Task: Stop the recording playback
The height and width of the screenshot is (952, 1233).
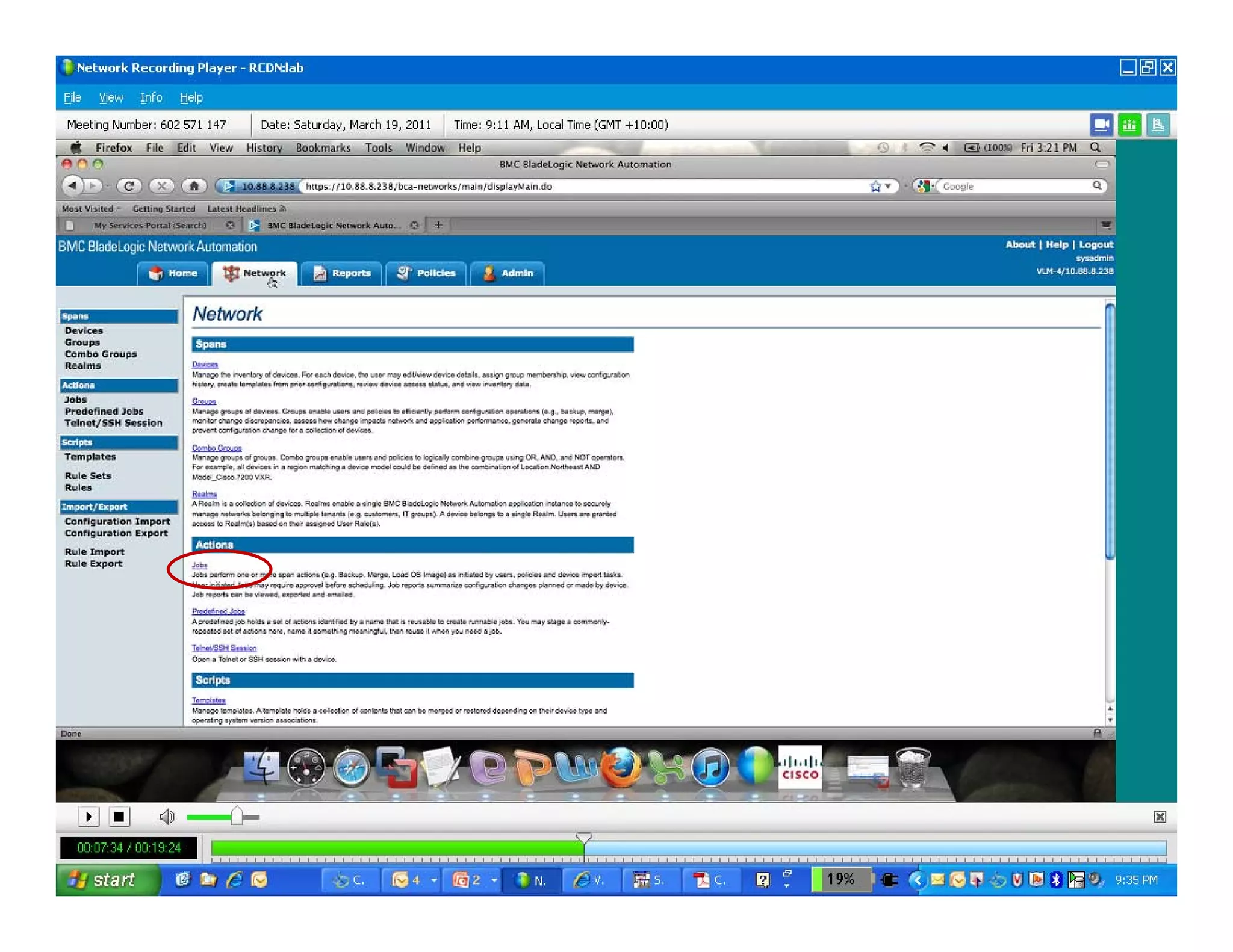Action: [x=119, y=817]
